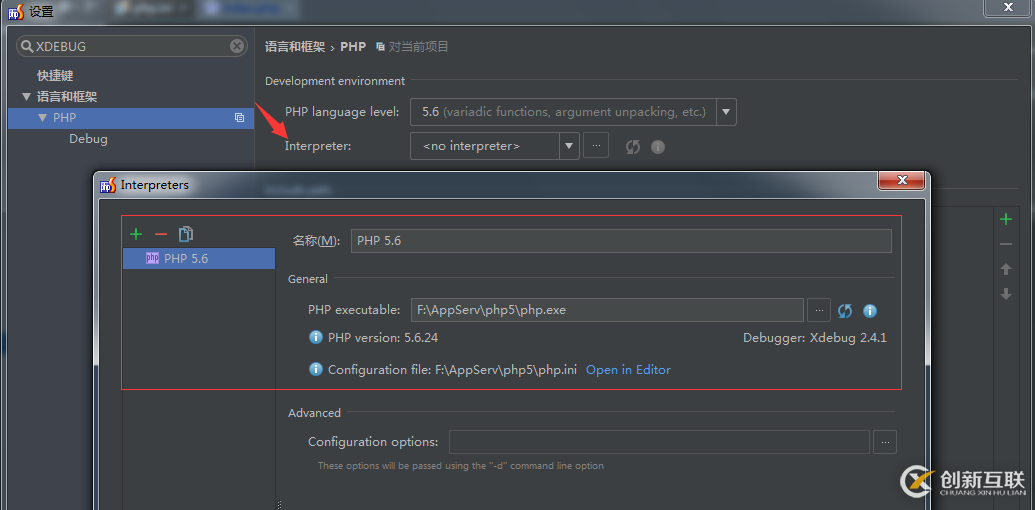Collapse 语言和框架 tree node
The height and width of the screenshot is (510, 1035).
[26, 96]
